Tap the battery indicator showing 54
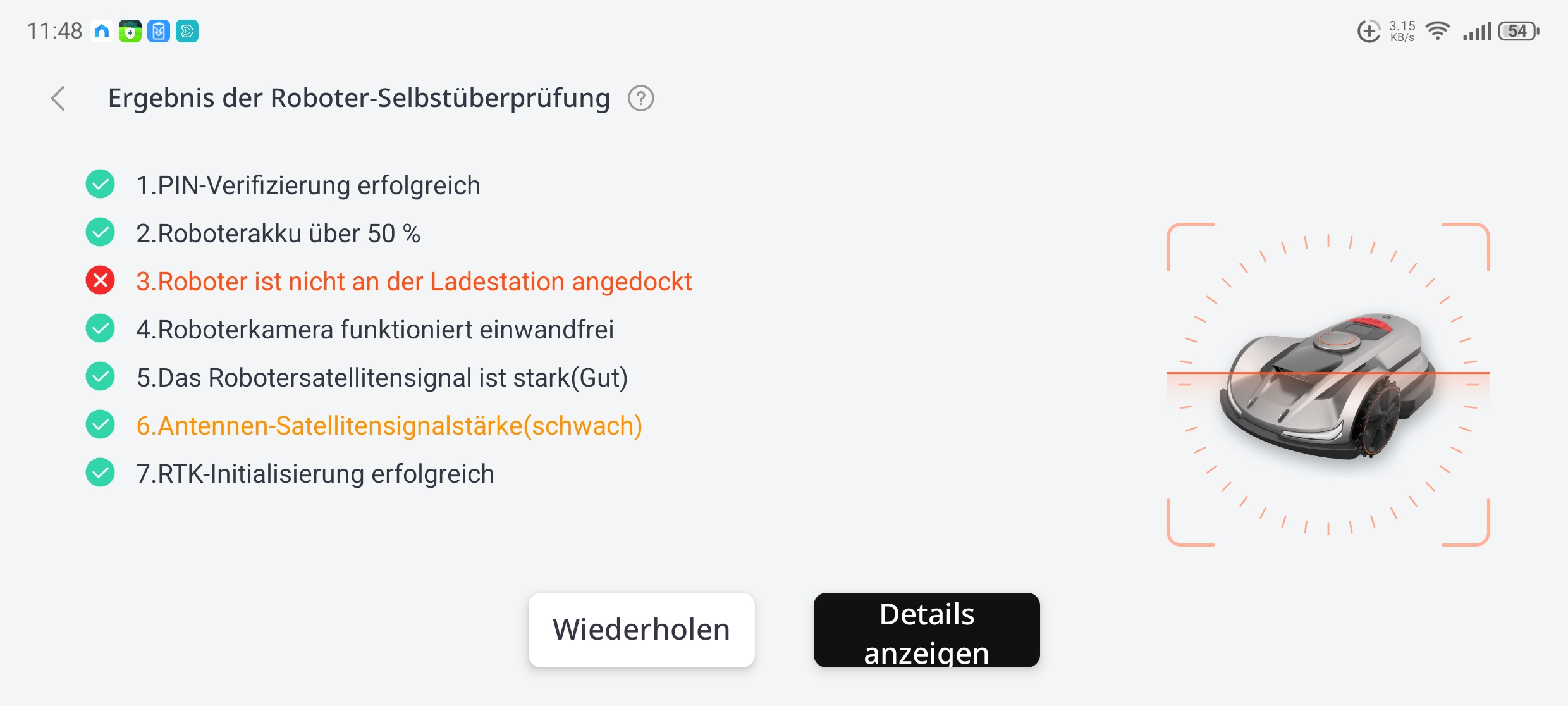The height and width of the screenshot is (706, 1568). click(1519, 31)
